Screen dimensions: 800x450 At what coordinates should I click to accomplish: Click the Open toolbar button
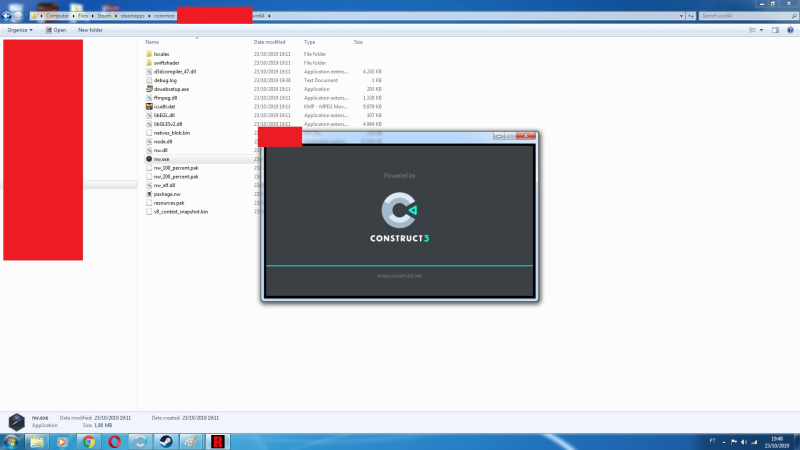[x=56, y=30]
